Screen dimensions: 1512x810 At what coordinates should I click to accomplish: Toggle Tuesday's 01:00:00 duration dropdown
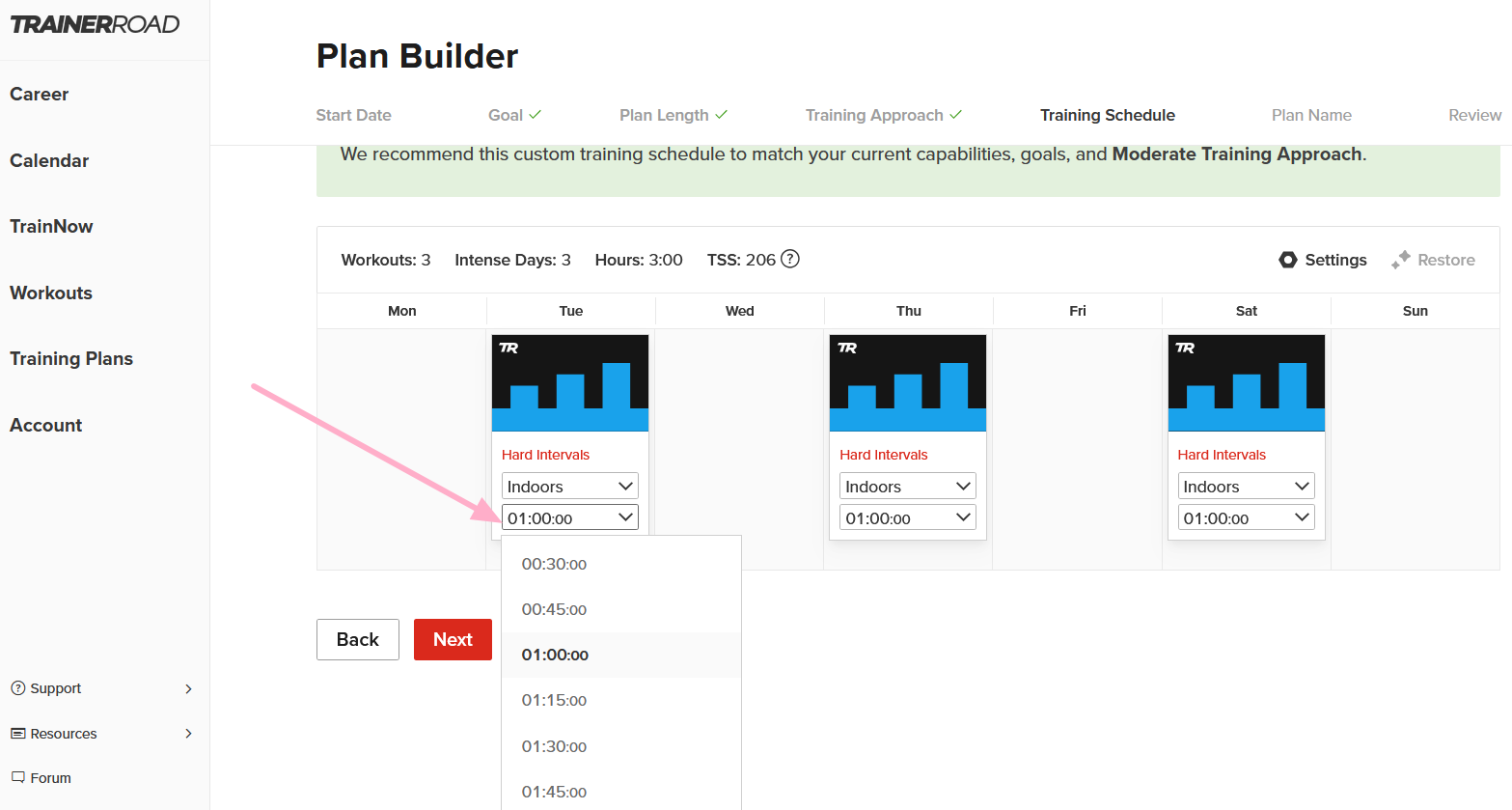[x=570, y=517]
